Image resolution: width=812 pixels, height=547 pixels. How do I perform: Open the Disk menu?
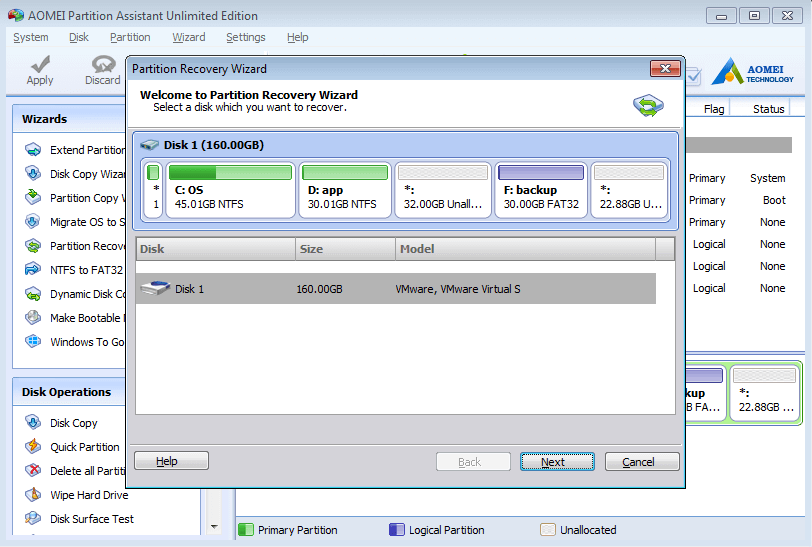[x=79, y=37]
